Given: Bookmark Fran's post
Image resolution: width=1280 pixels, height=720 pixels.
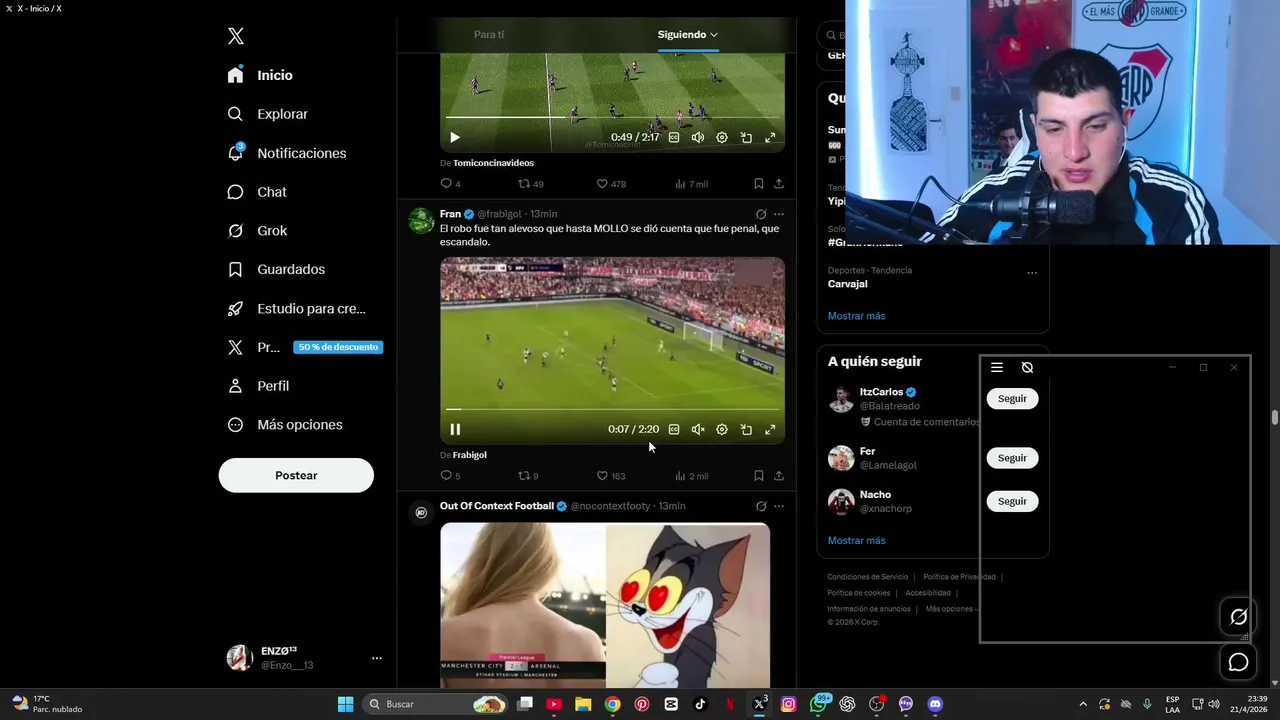Looking at the screenshot, I should coord(758,476).
